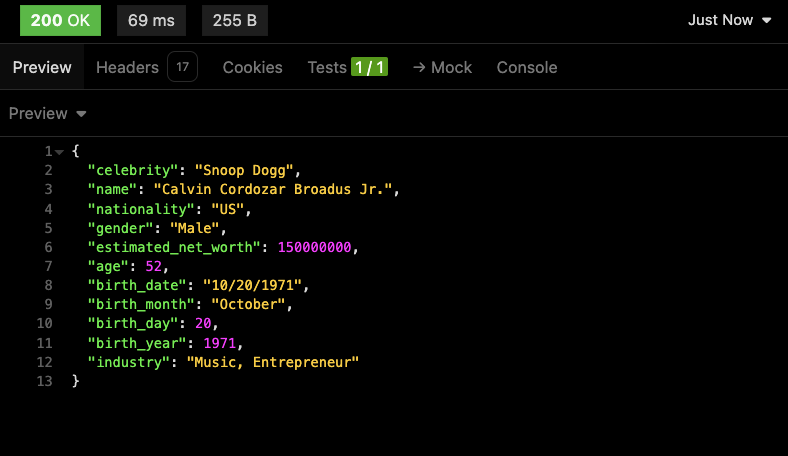Click the Mock tab with arrow
The image size is (788, 456).
click(442, 67)
